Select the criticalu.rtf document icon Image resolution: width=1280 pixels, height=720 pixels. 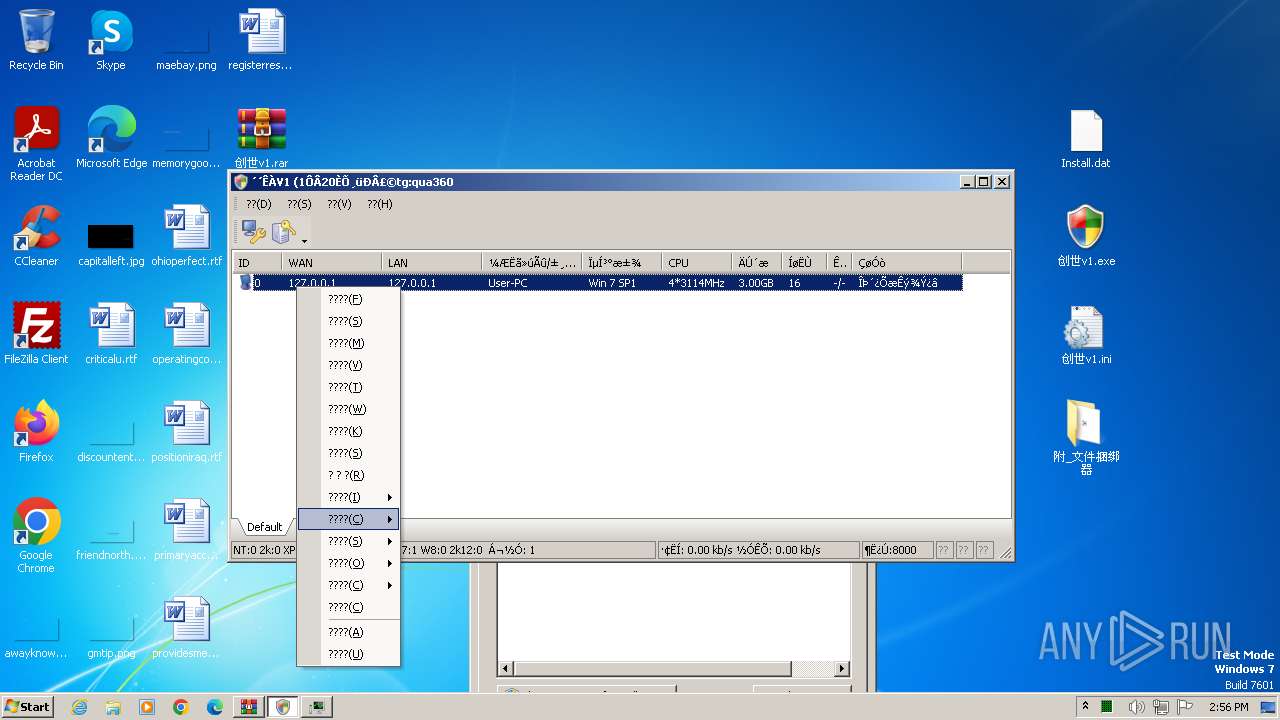point(111,335)
